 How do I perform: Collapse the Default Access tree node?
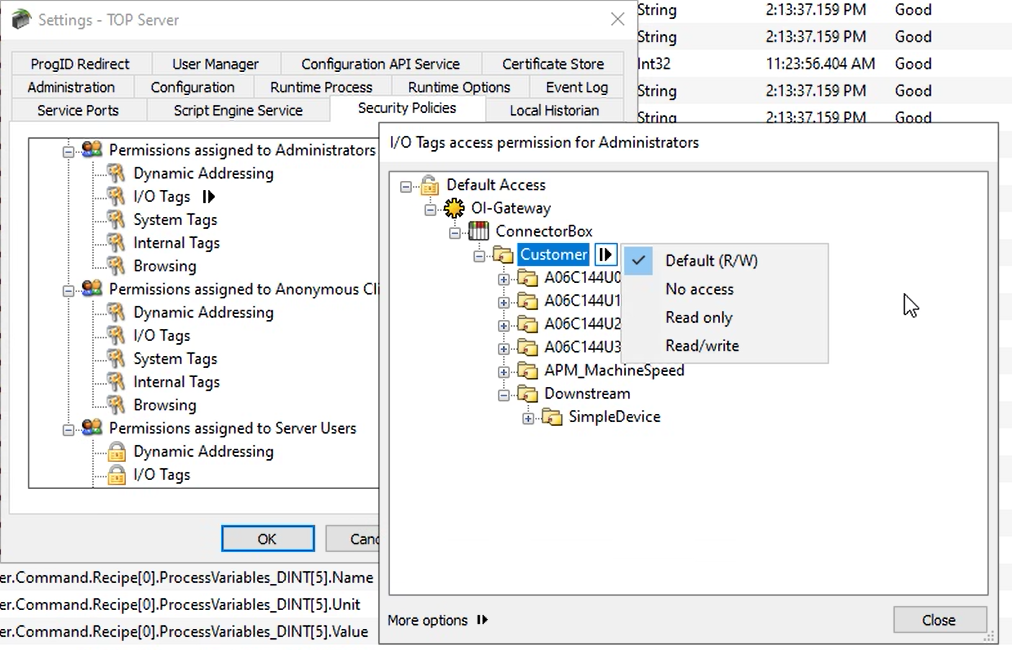pos(405,186)
